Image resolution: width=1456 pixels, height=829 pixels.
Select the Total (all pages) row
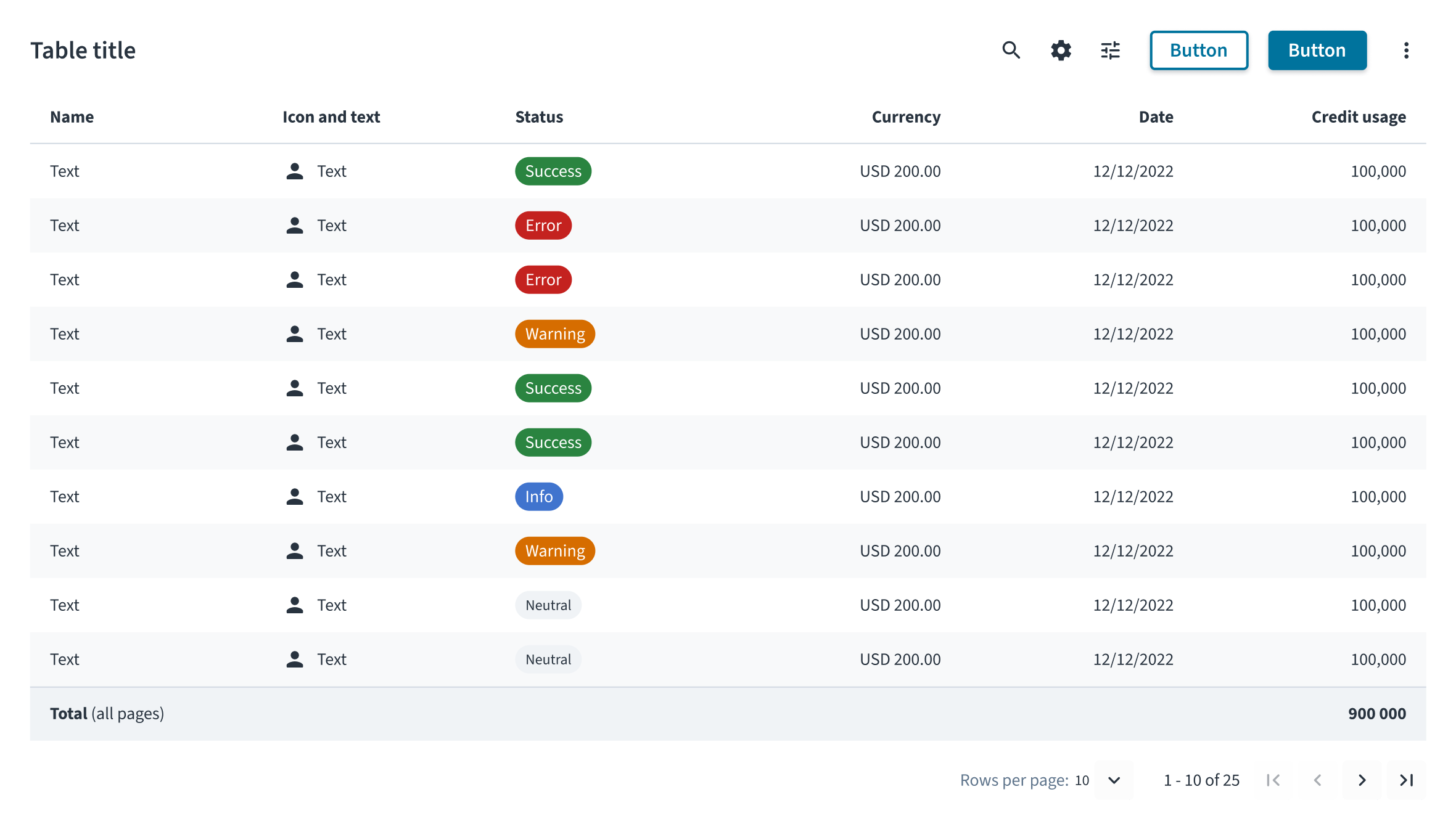coord(728,714)
